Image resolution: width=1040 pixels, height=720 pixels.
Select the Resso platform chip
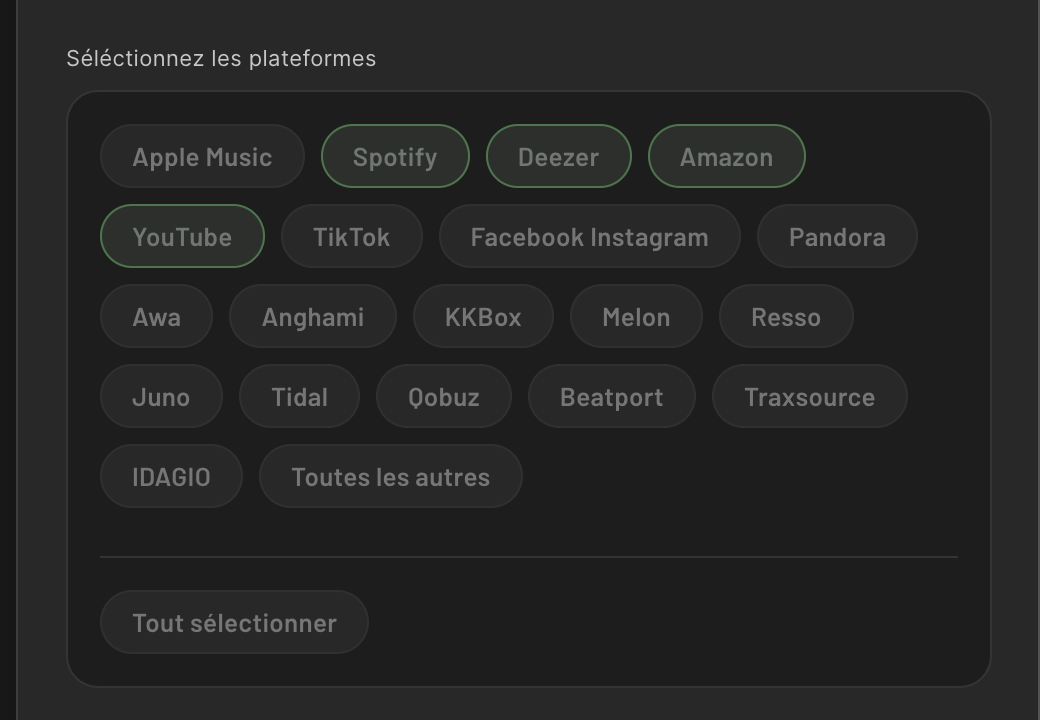click(x=786, y=317)
